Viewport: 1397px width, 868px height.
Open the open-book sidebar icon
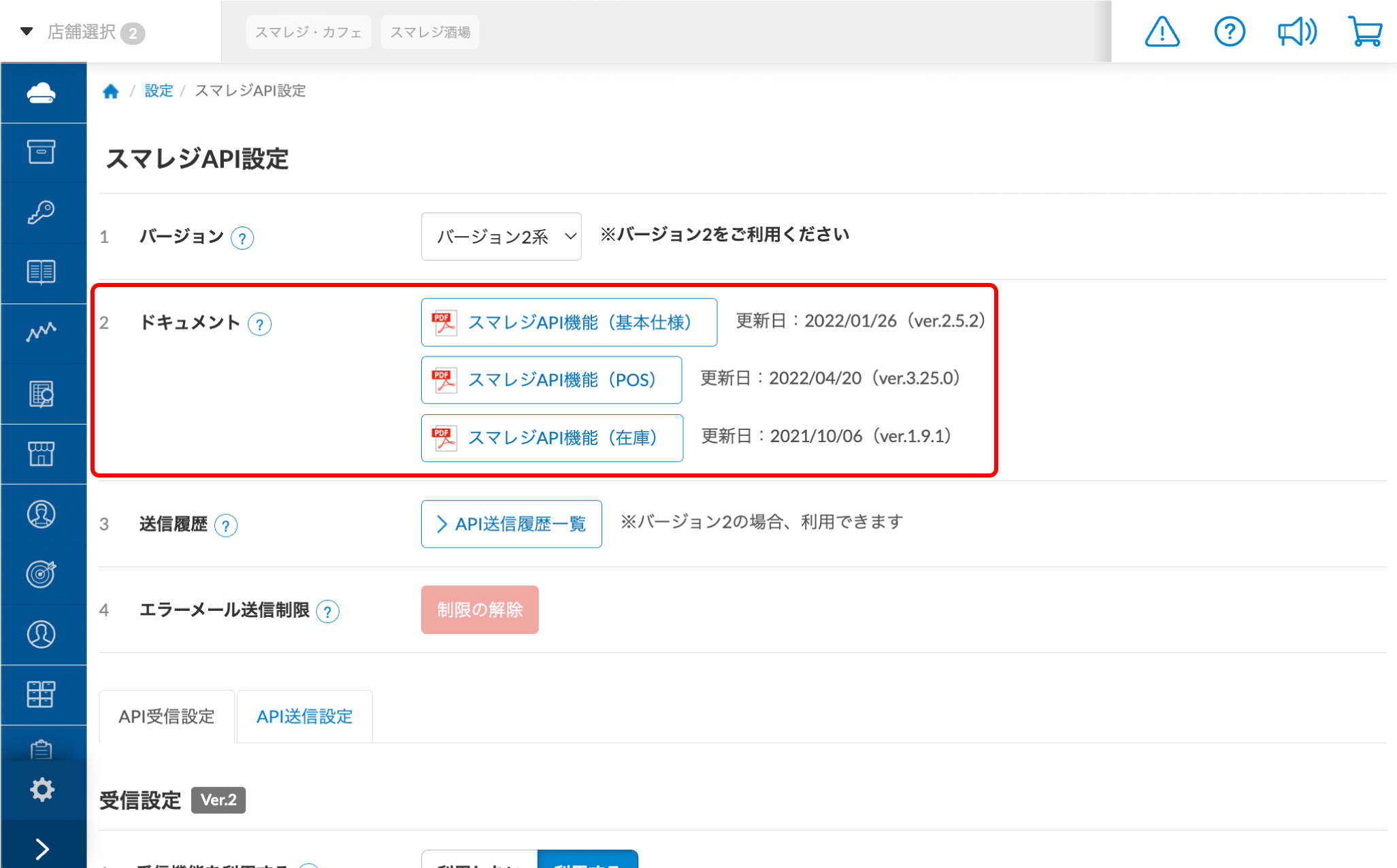42,272
